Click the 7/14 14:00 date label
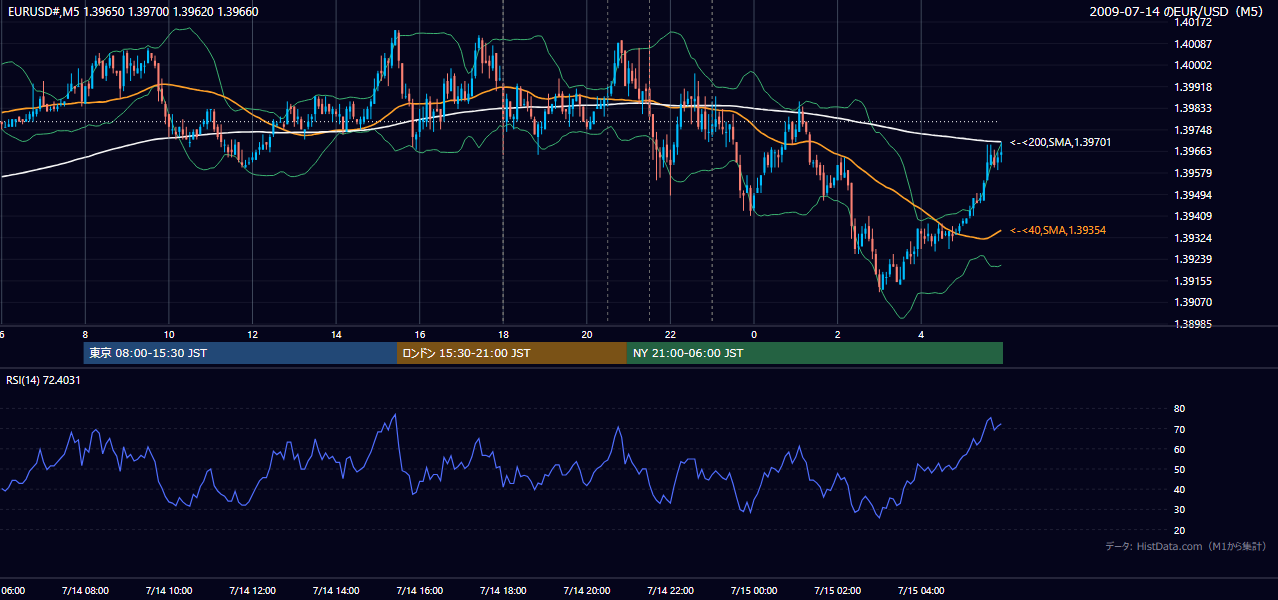1278x600 pixels. pos(335,591)
